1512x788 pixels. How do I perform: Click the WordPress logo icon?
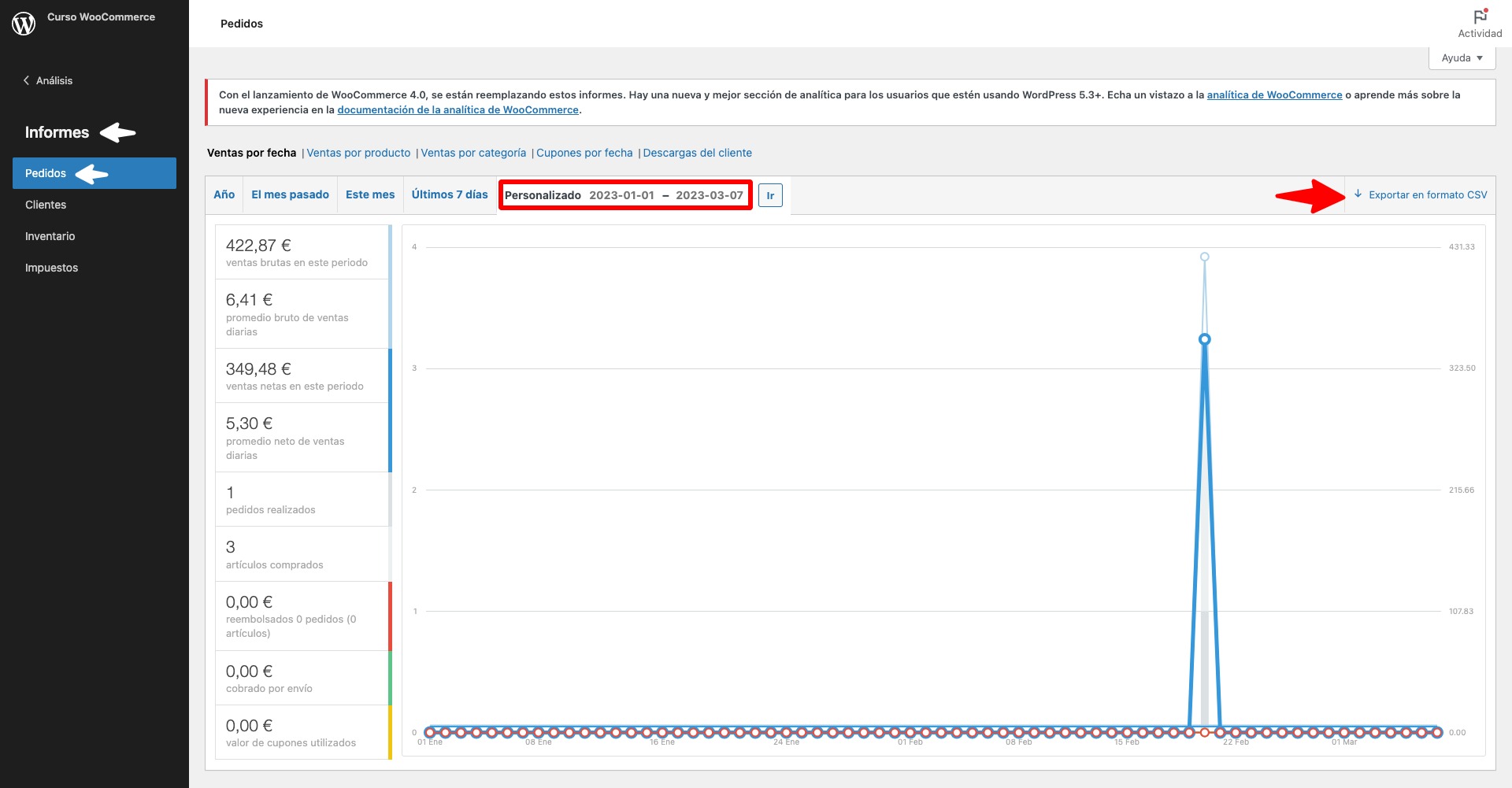tap(24, 24)
